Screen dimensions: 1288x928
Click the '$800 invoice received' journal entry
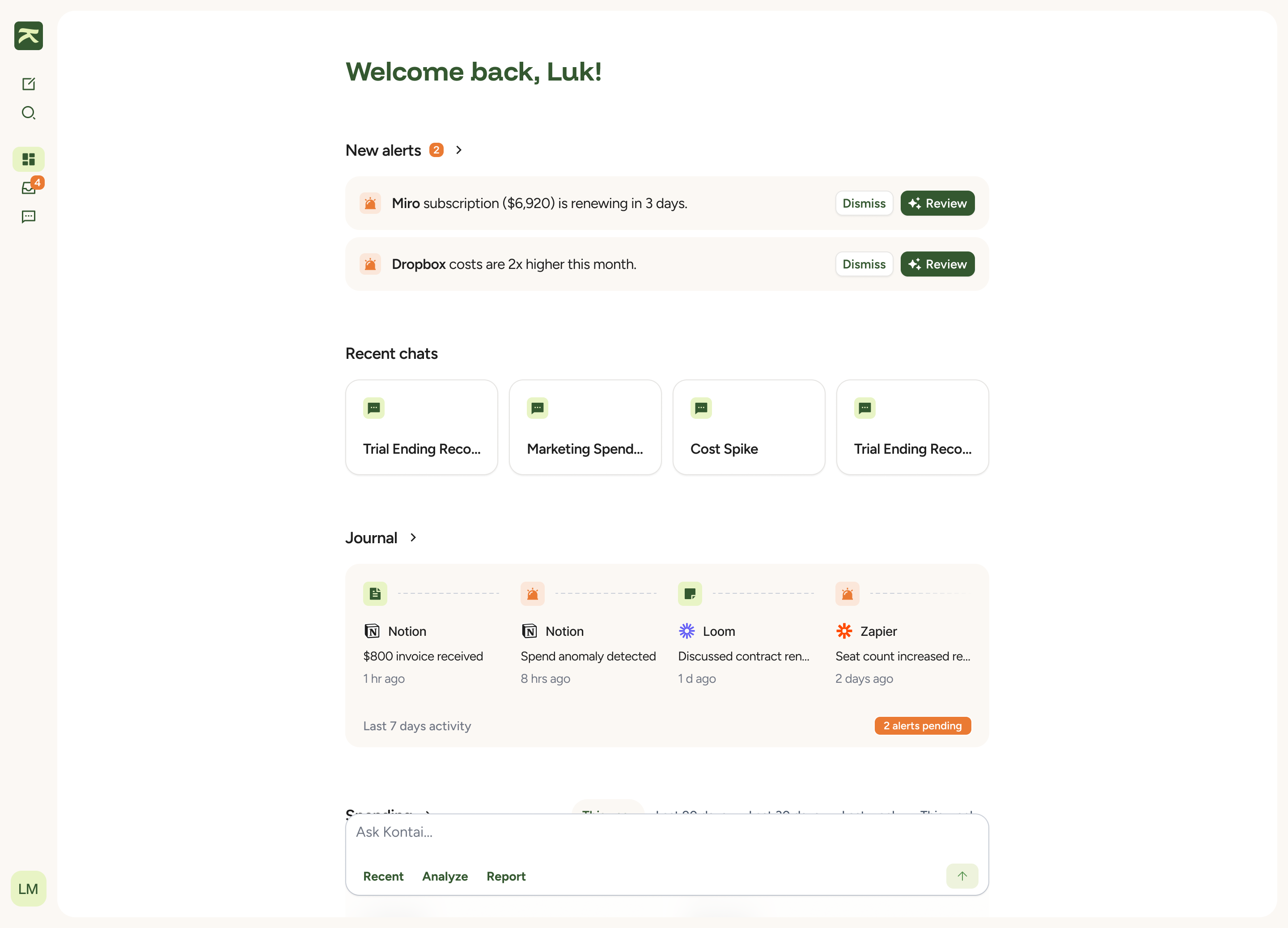pyautogui.click(x=423, y=656)
